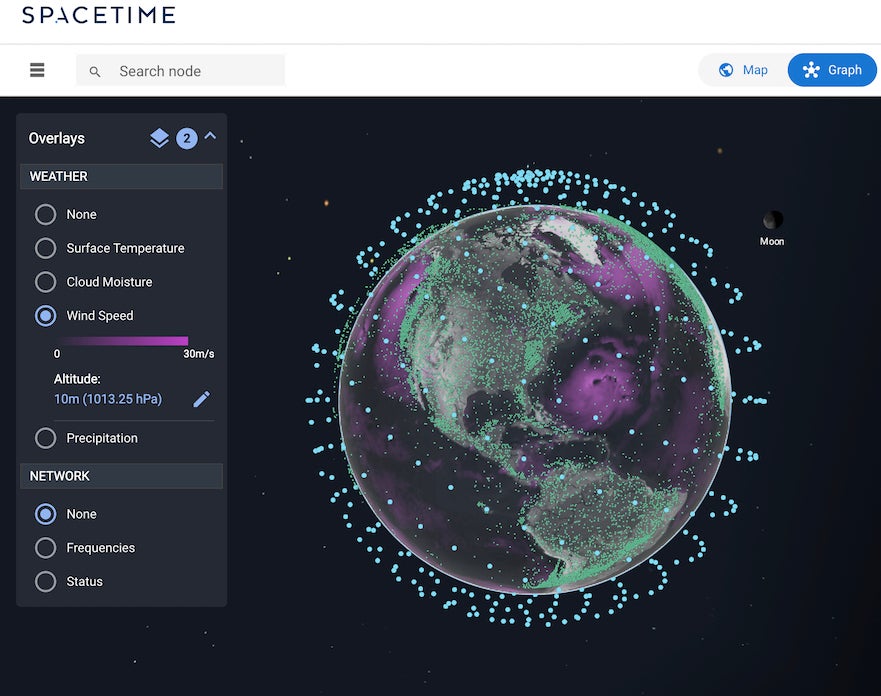This screenshot has width=881, height=696.
Task: Click the search magnifier icon
Action: click(95, 72)
